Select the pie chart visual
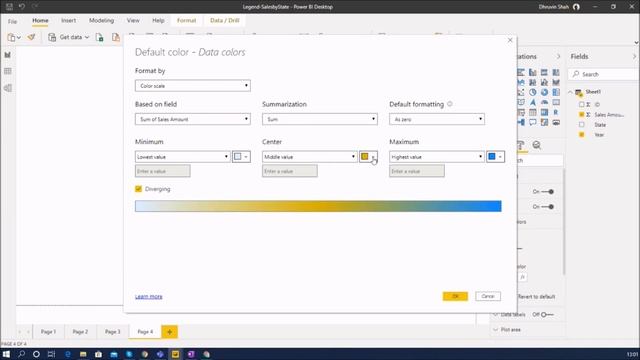The height and width of the screenshot is (360, 640). click(x=533, y=92)
